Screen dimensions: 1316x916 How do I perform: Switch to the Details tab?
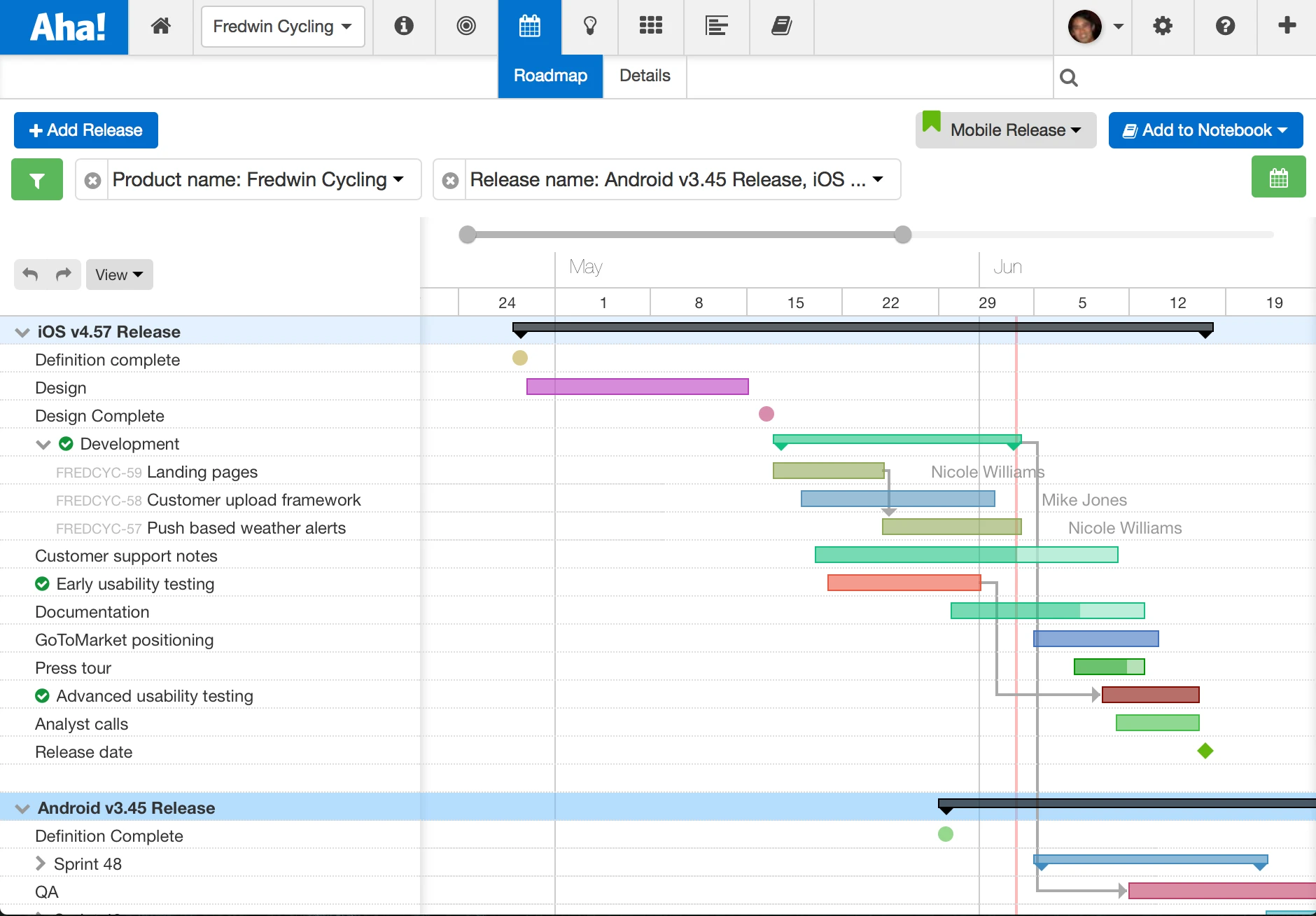pos(645,76)
